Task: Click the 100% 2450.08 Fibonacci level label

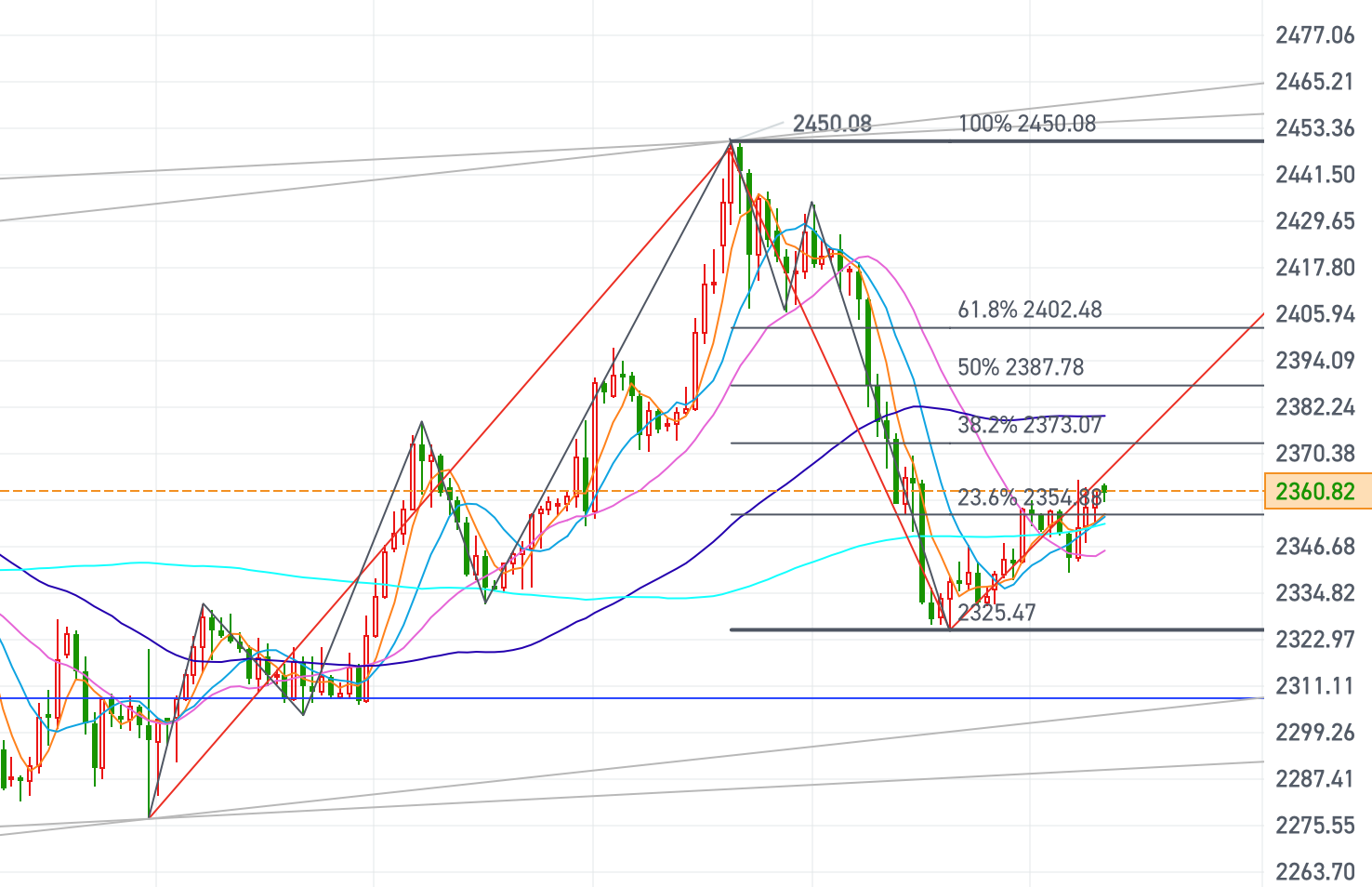Action: point(1027,124)
